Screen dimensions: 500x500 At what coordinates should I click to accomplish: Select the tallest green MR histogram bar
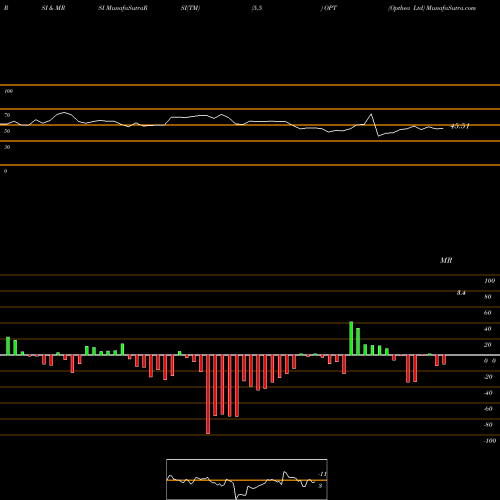point(351,338)
